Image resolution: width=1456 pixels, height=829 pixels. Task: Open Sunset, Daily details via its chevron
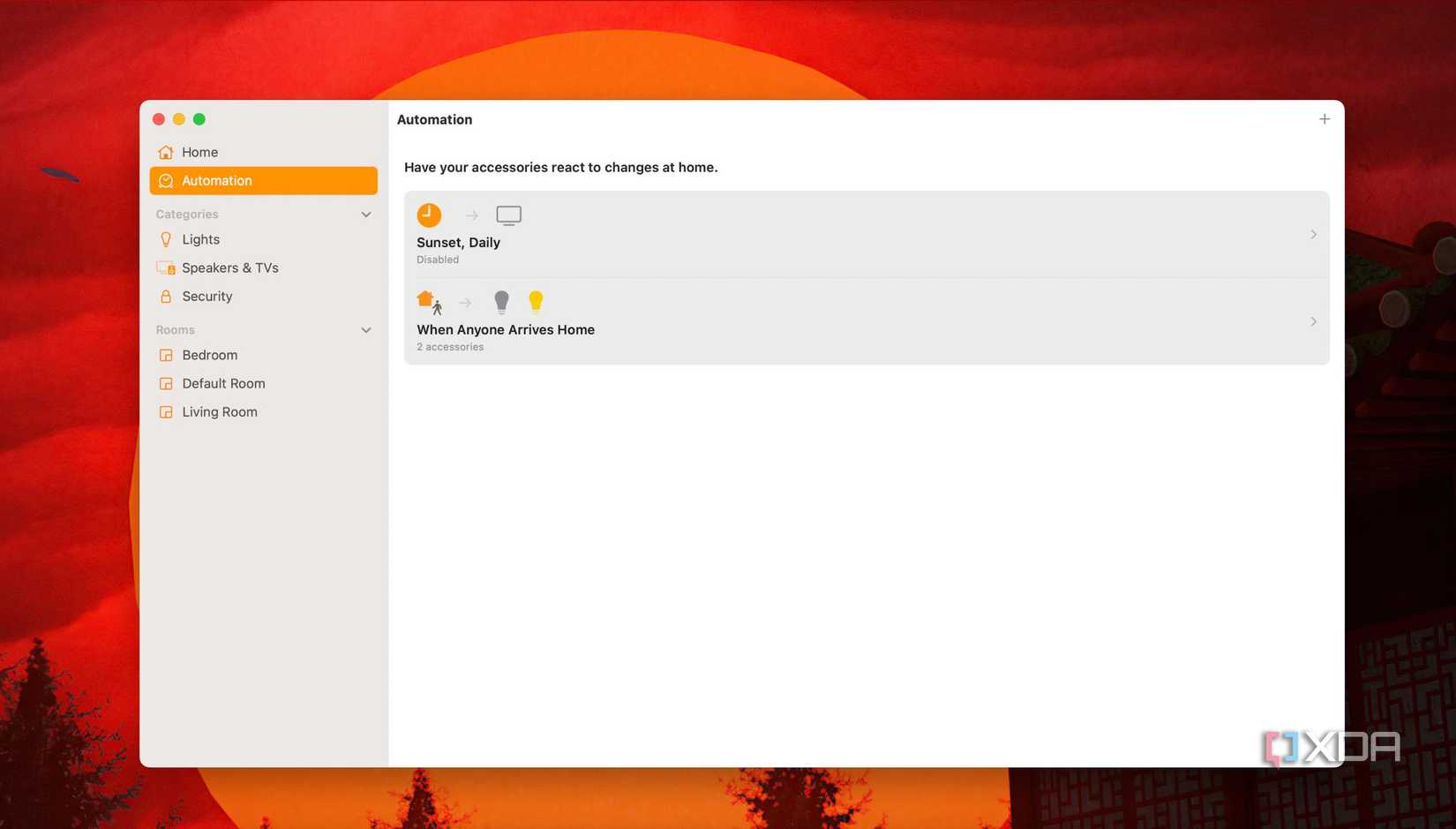(1313, 235)
